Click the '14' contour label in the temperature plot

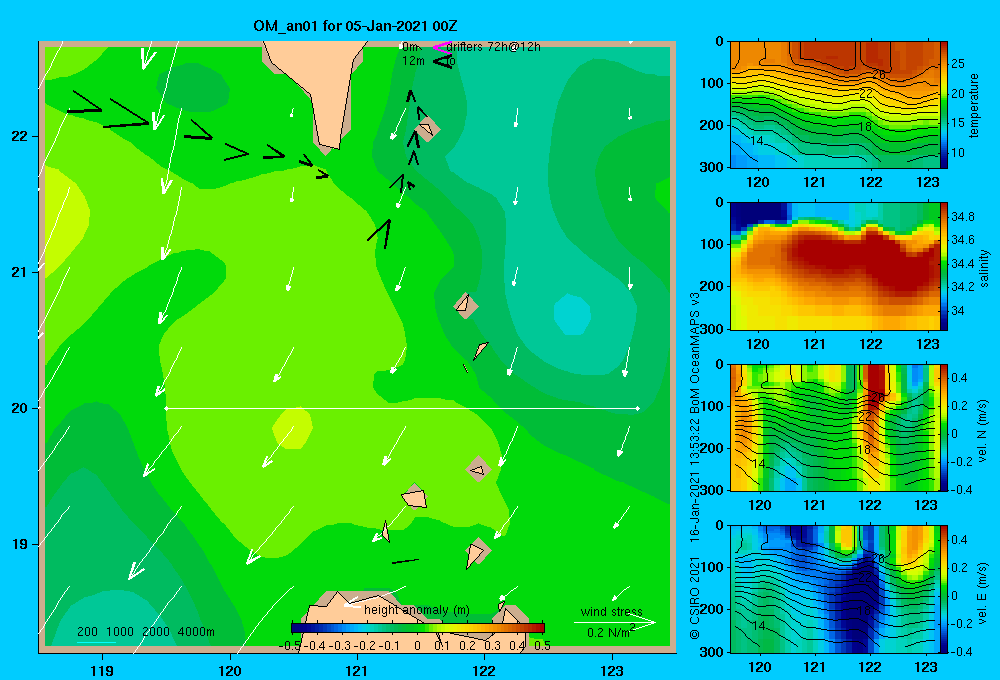click(757, 141)
